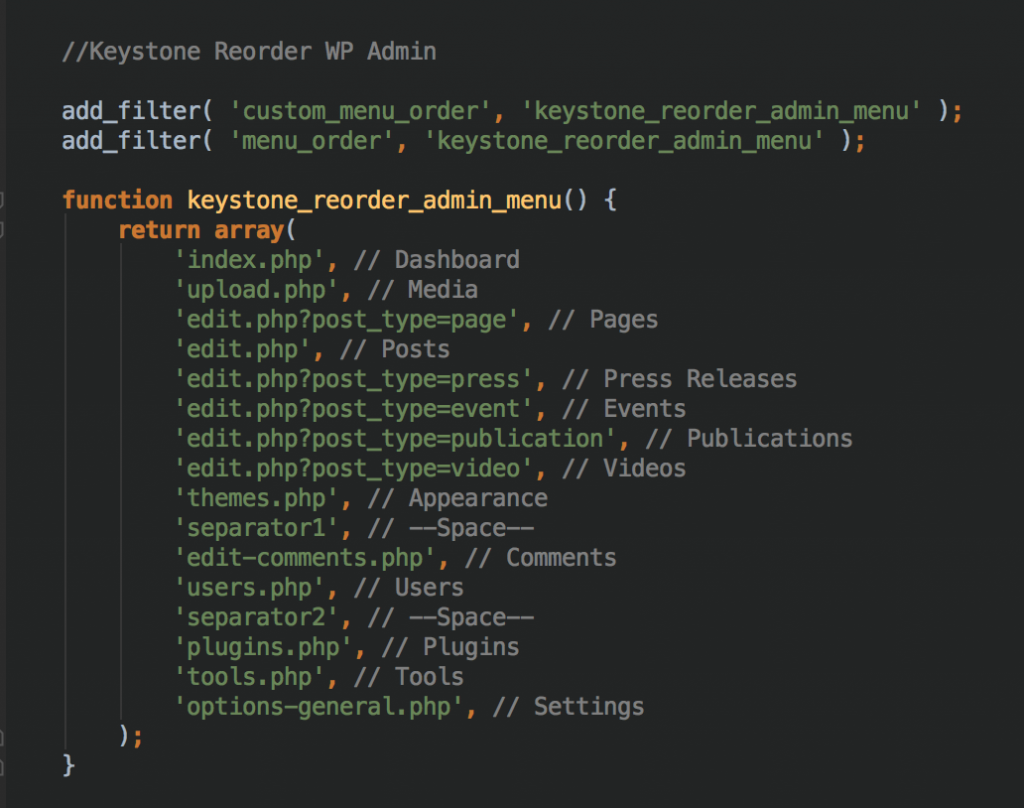Click the 'function' keyword
The height and width of the screenshot is (808, 1024).
(118, 200)
